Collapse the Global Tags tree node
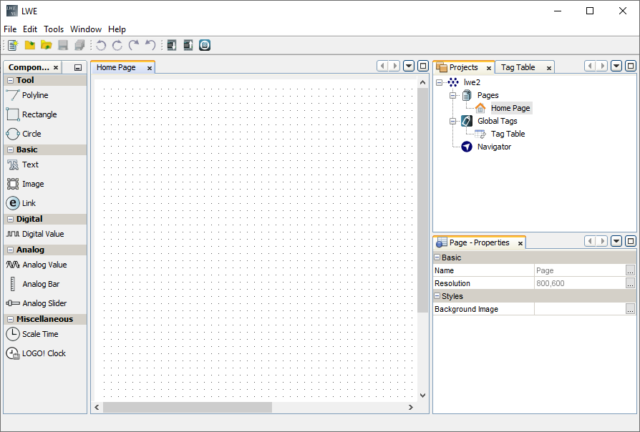The image size is (640, 432). 453,120
